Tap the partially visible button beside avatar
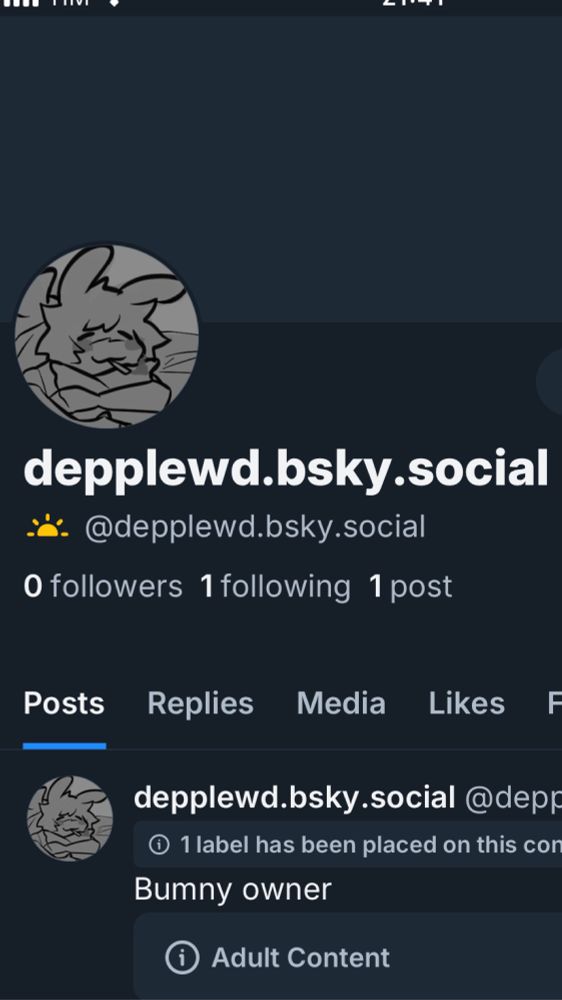The height and width of the screenshot is (1000, 562). (x=549, y=381)
